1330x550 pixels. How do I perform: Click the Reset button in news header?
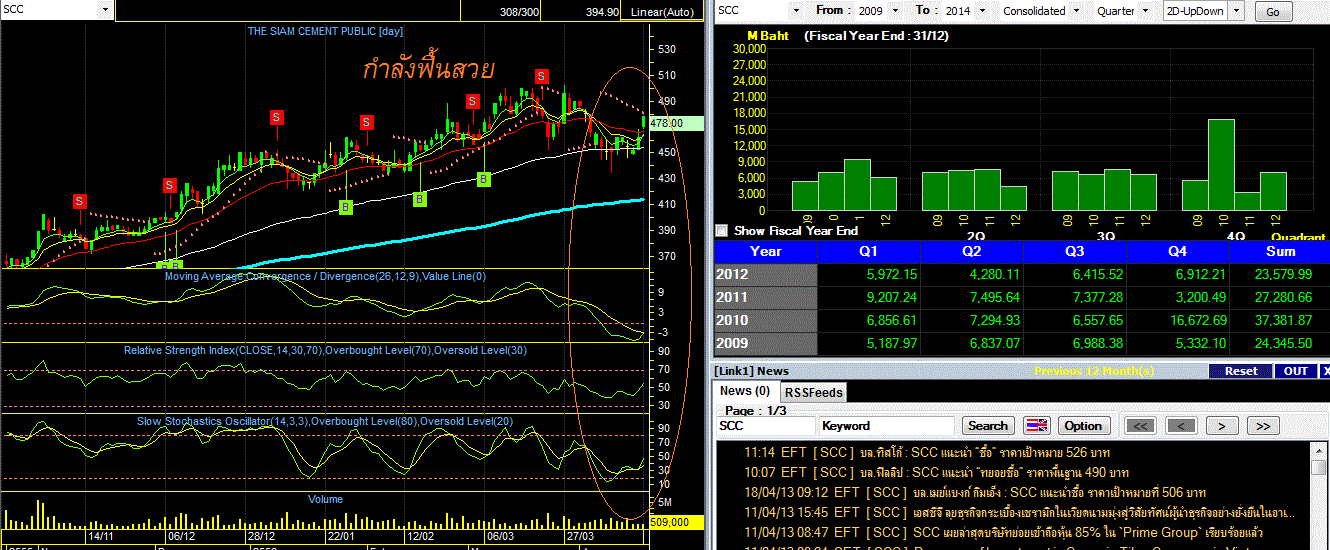1241,371
